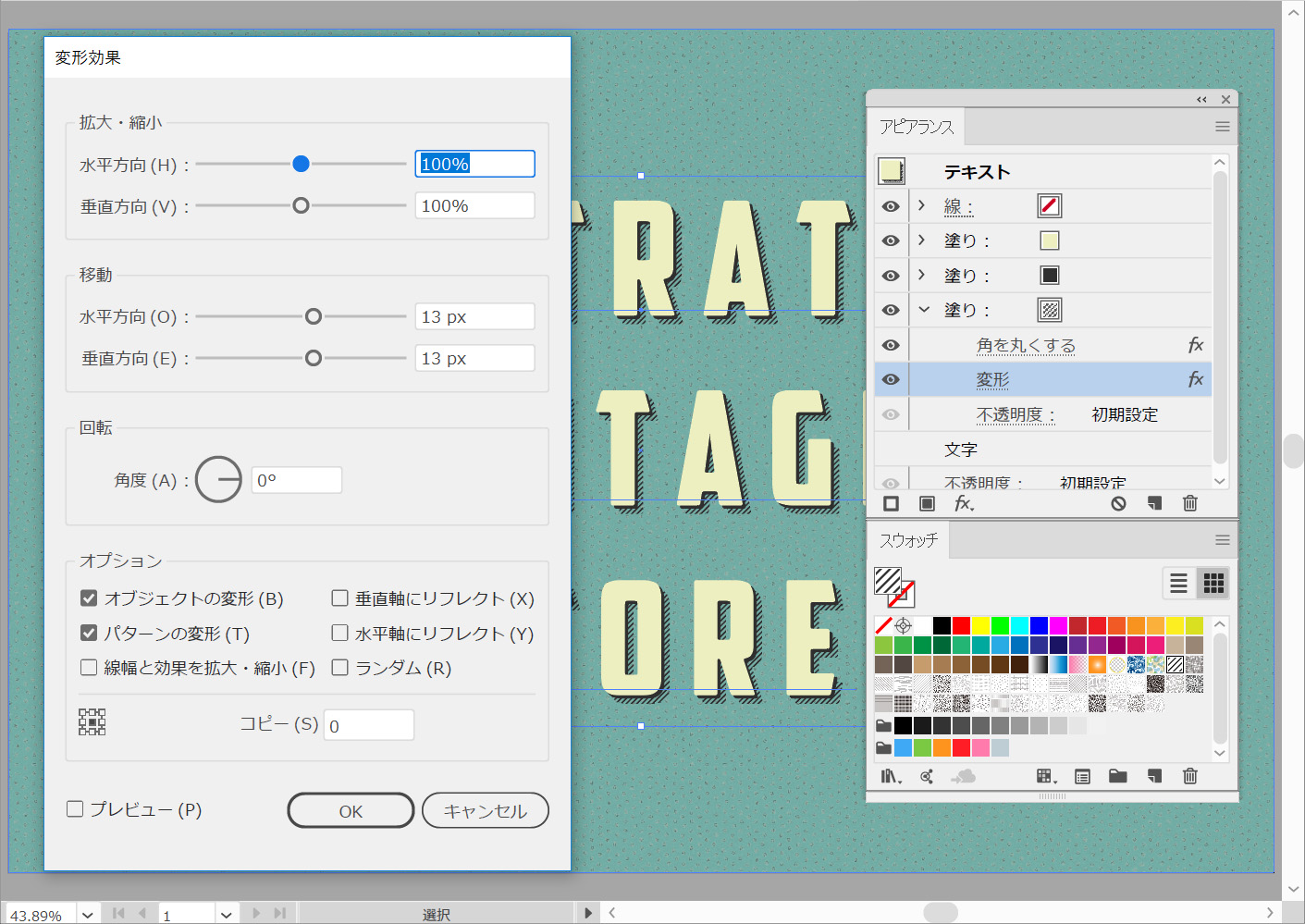1305x924 pixels.
Task: Collapse the third 塗り fill row
Action: 923,310
